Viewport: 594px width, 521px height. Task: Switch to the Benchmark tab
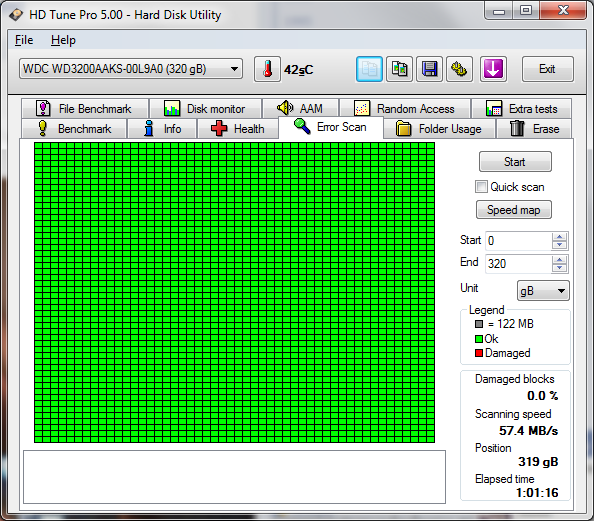[74, 129]
